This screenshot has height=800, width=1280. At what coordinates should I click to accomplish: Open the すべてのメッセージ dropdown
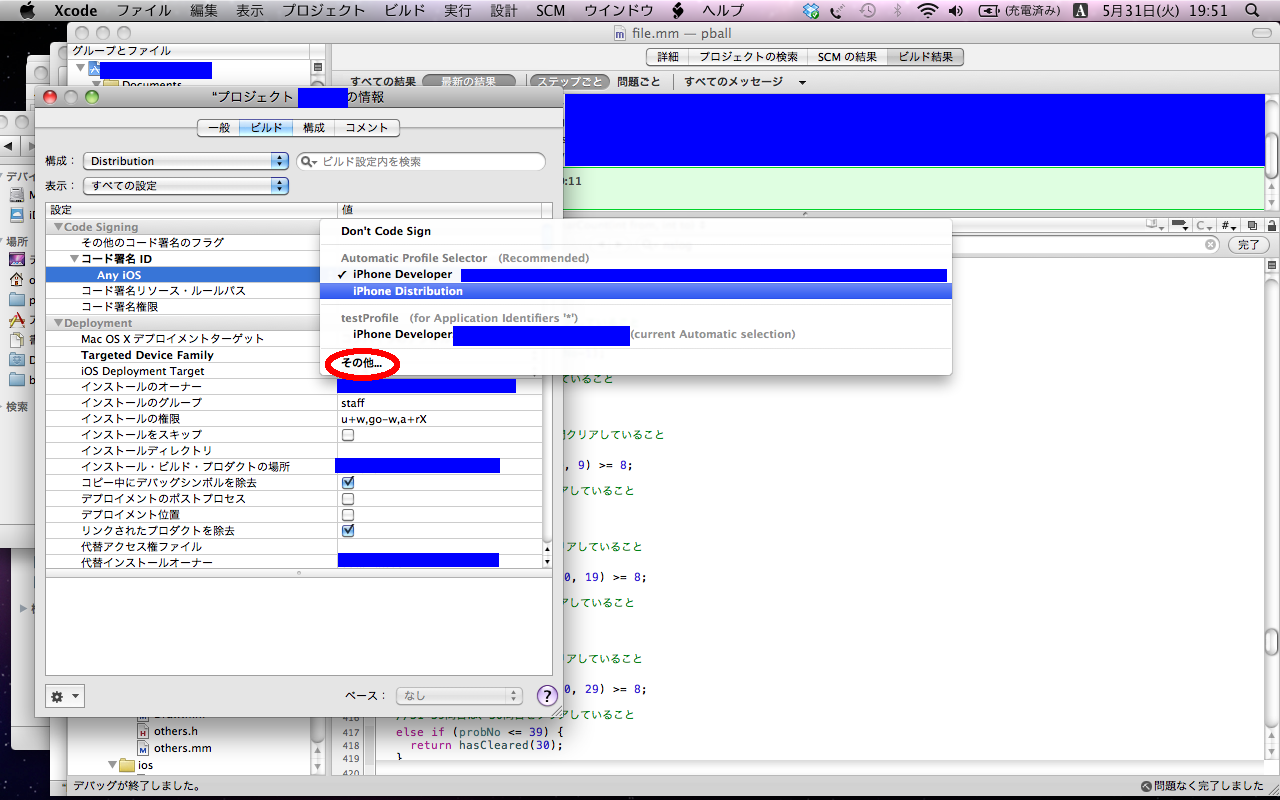(744, 82)
